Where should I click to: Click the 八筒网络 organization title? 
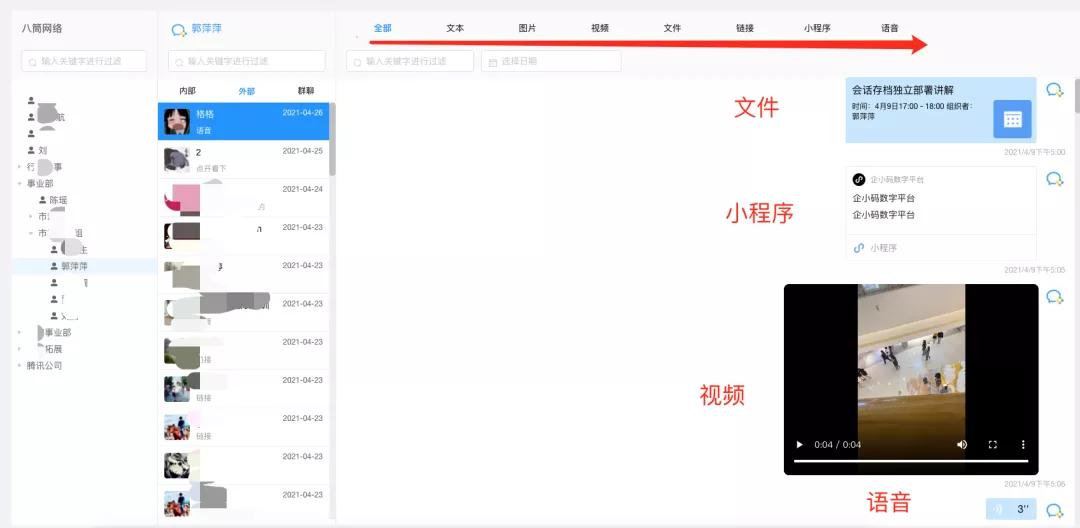coord(42,29)
